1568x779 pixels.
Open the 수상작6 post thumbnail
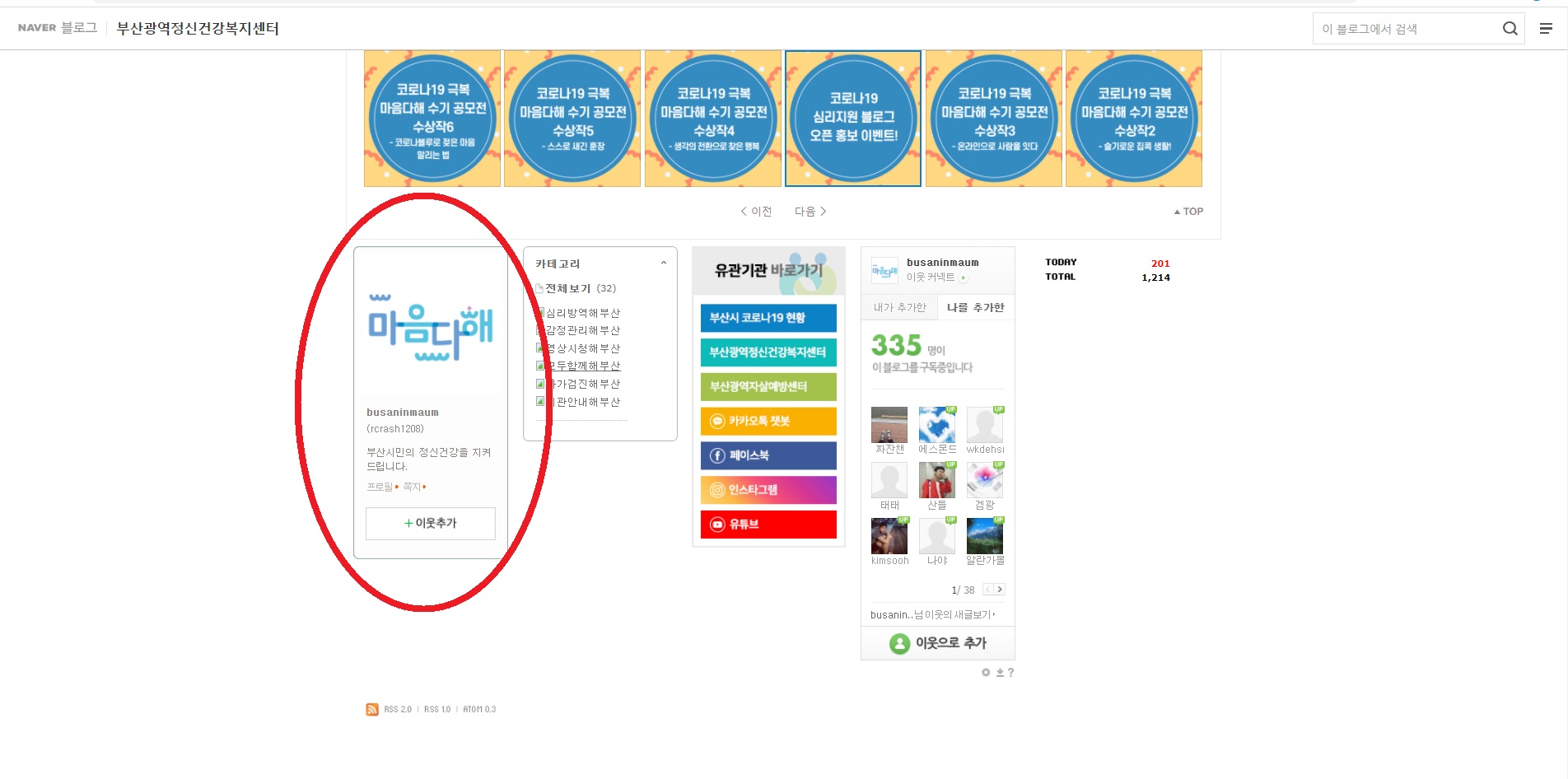[x=432, y=119]
